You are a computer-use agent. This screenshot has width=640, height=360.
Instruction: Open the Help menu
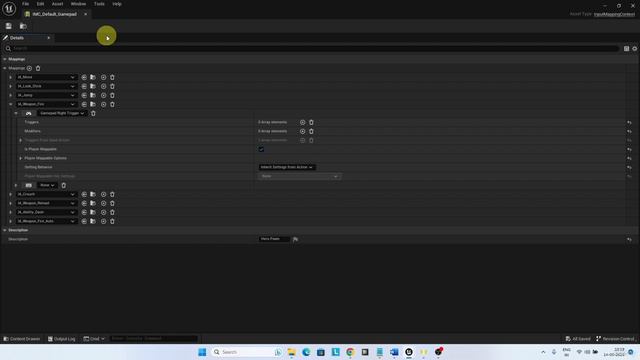click(117, 4)
